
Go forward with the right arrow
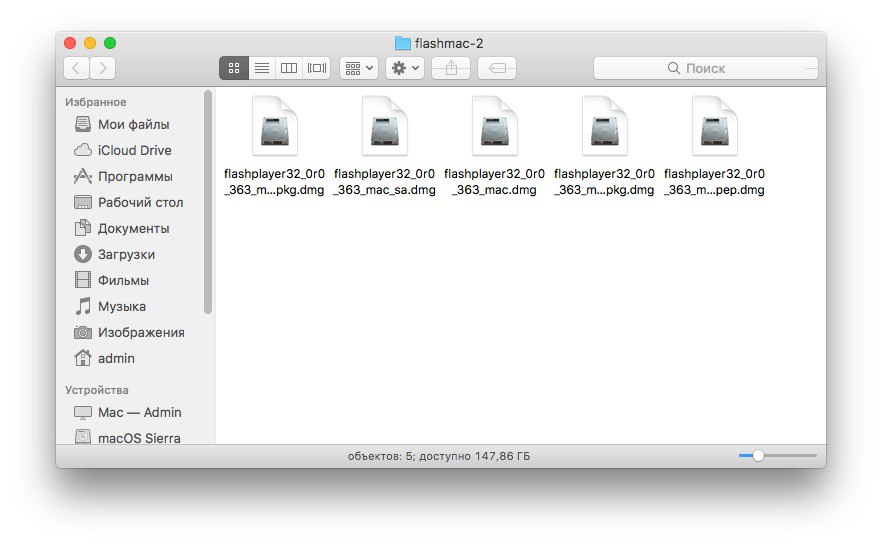[102, 68]
